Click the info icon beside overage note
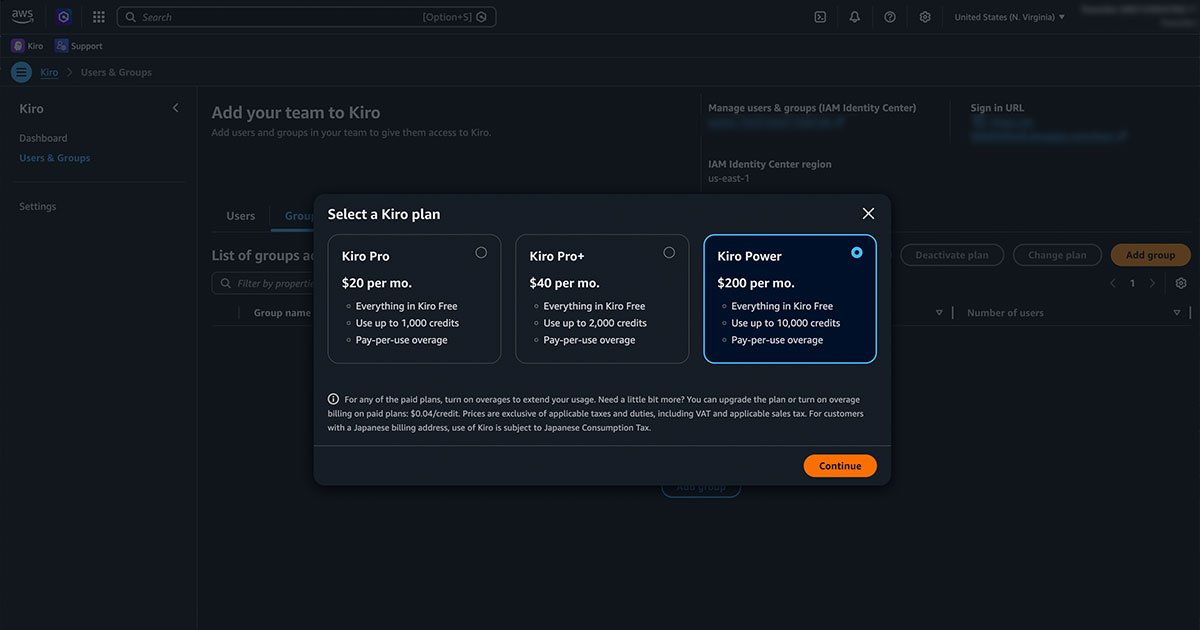This screenshot has width=1200, height=630. pyautogui.click(x=333, y=399)
